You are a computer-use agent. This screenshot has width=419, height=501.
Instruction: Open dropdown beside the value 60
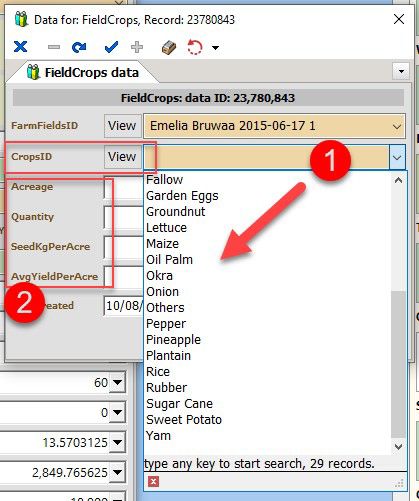117,383
